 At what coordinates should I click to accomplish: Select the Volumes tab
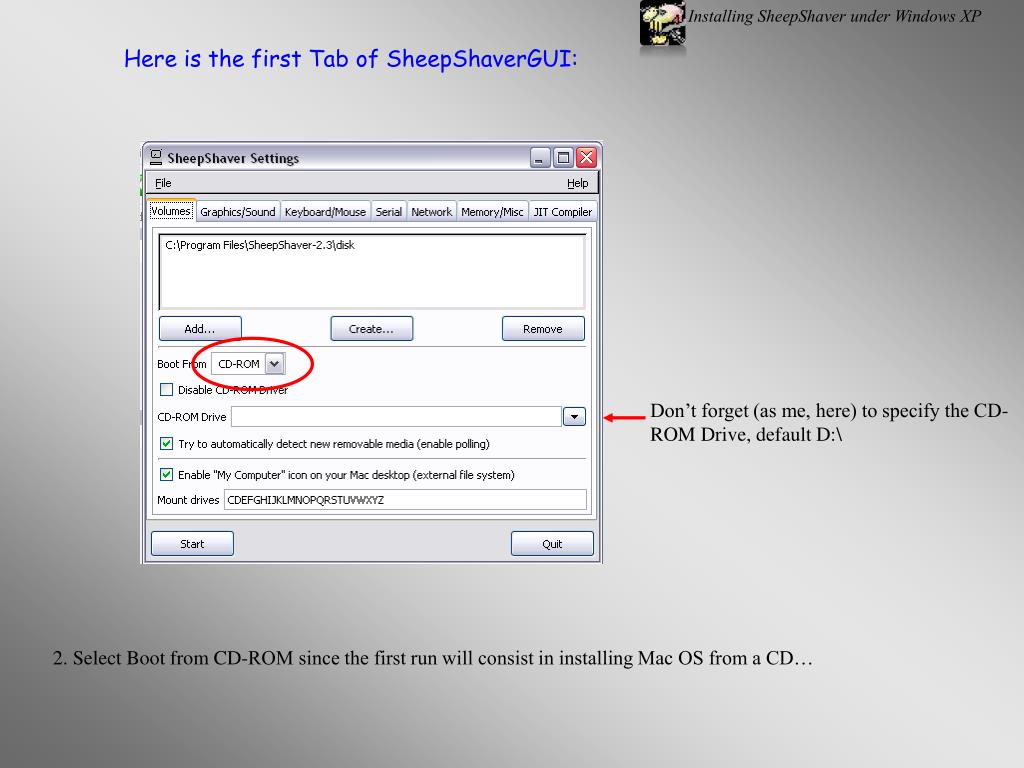pos(170,211)
